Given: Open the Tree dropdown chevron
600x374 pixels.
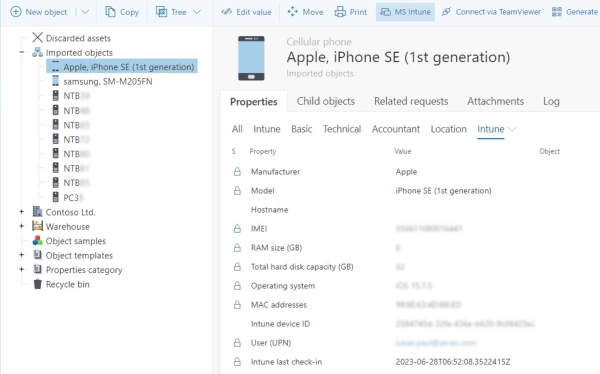Looking at the screenshot, I should click(197, 12).
